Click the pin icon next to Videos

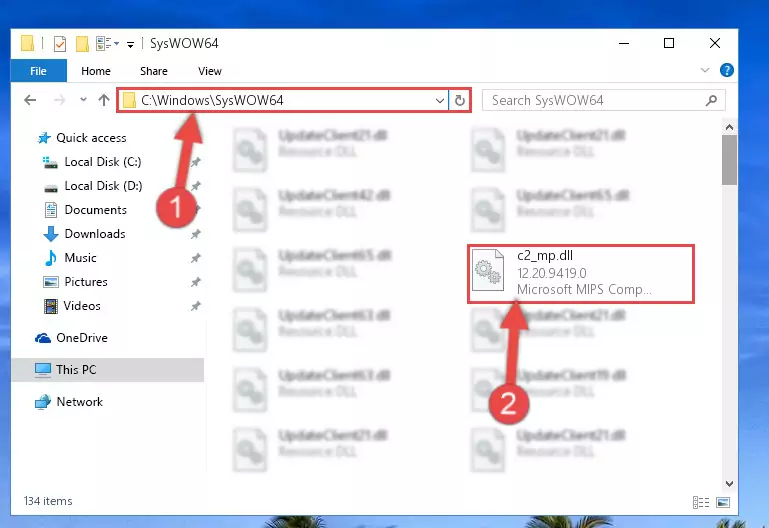point(195,306)
